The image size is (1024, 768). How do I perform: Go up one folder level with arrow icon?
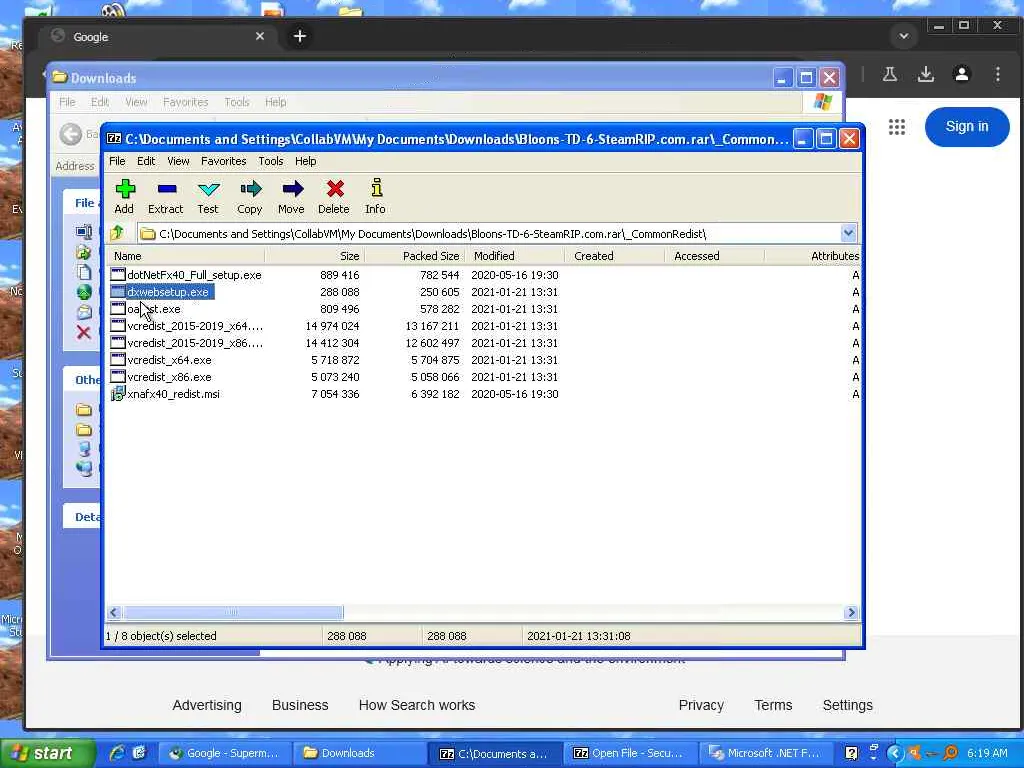(x=118, y=232)
